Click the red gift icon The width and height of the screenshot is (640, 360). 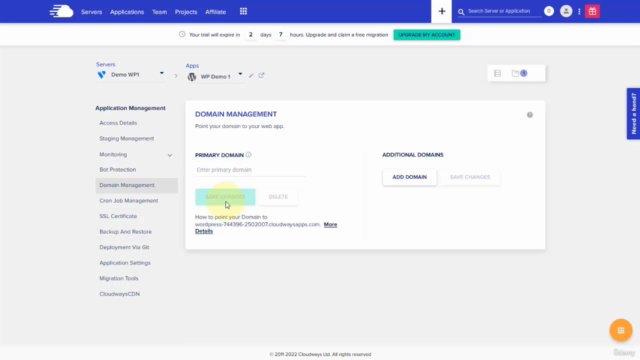[592, 11]
